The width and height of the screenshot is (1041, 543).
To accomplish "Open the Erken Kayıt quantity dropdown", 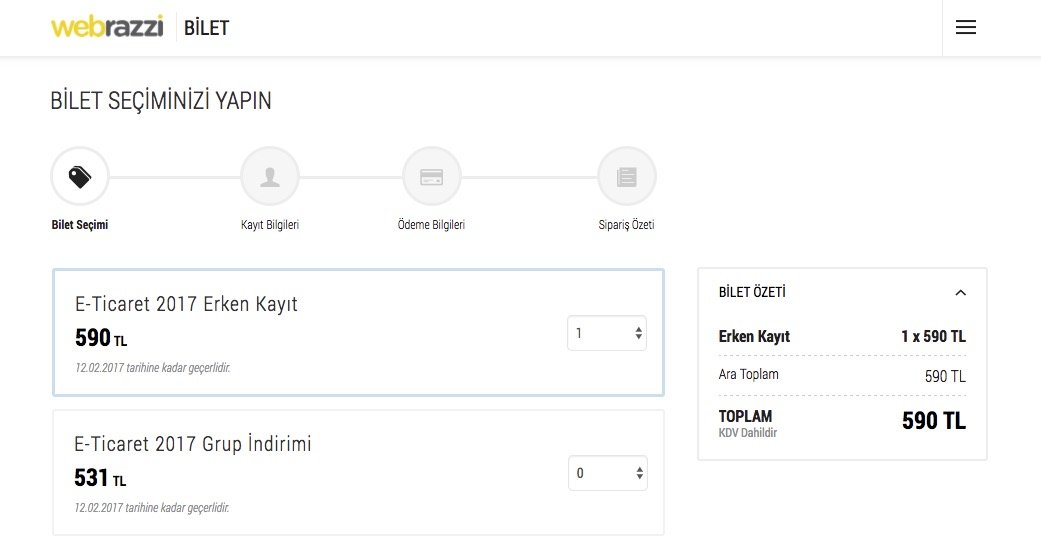I will [607, 334].
